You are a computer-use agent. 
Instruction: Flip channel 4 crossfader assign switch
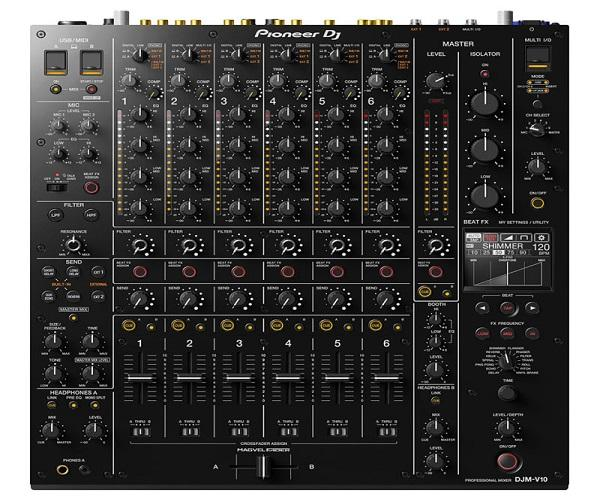(x=288, y=432)
